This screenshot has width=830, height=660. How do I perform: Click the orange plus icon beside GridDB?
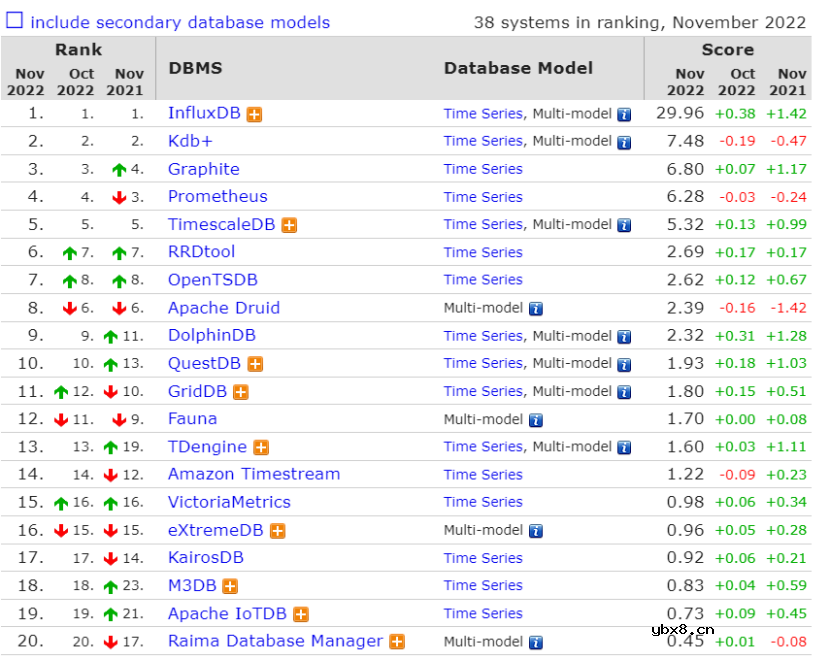(x=240, y=392)
